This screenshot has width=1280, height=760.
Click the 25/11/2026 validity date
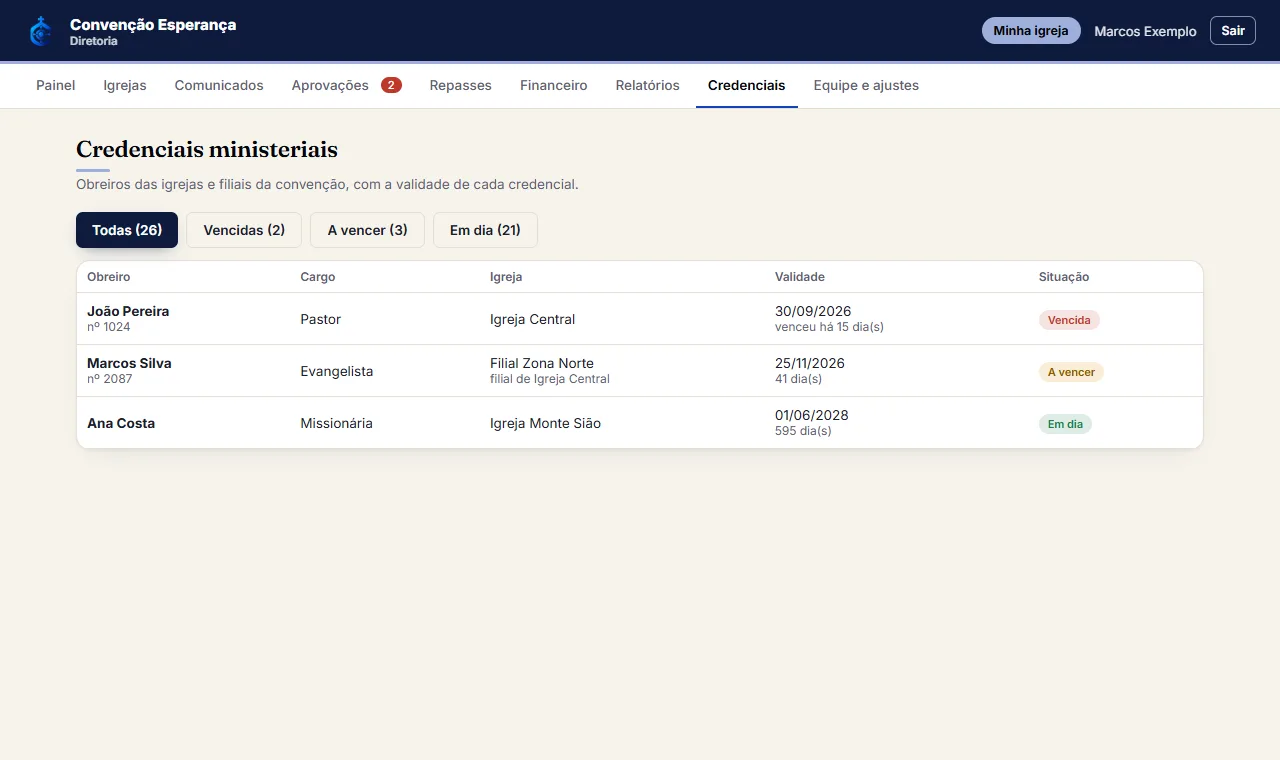810,363
